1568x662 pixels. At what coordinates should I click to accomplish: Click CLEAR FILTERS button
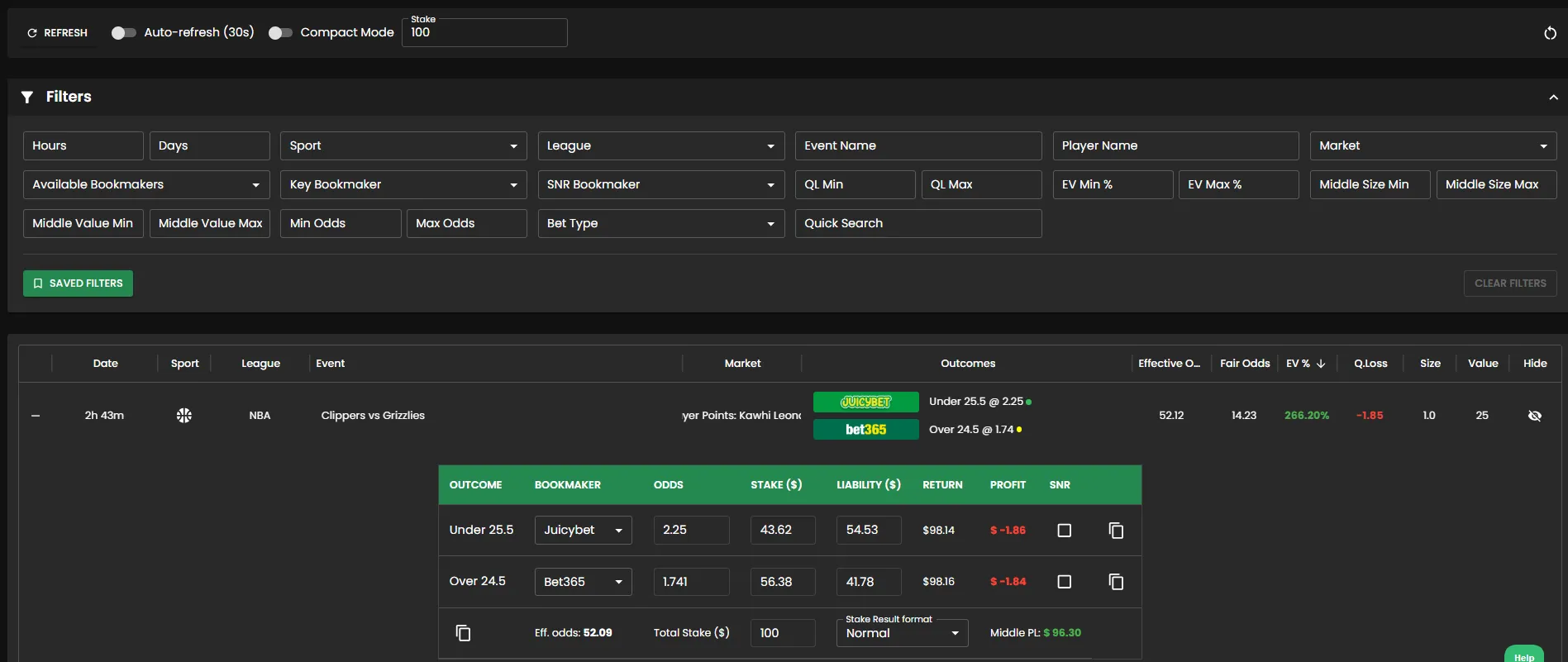click(x=1510, y=283)
